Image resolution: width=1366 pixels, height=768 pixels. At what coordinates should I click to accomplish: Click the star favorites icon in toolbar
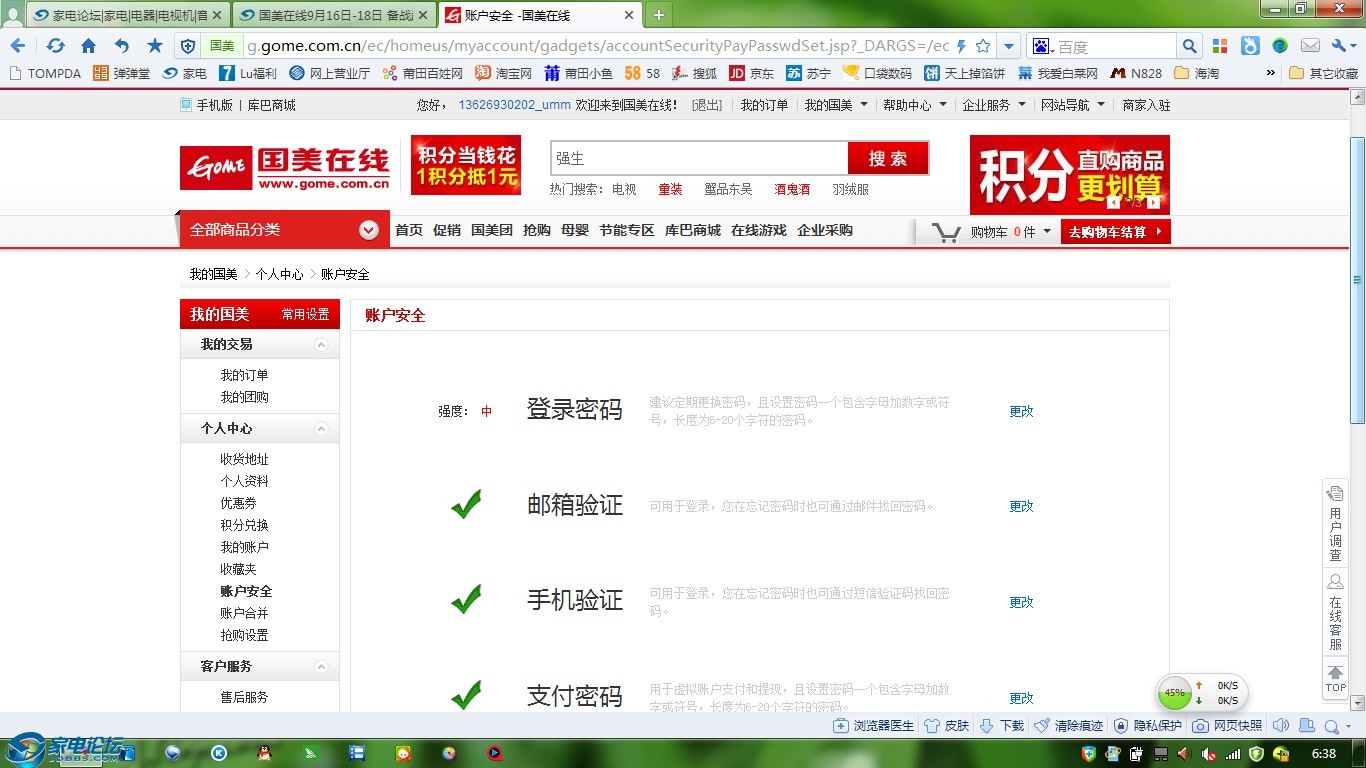tap(154, 46)
